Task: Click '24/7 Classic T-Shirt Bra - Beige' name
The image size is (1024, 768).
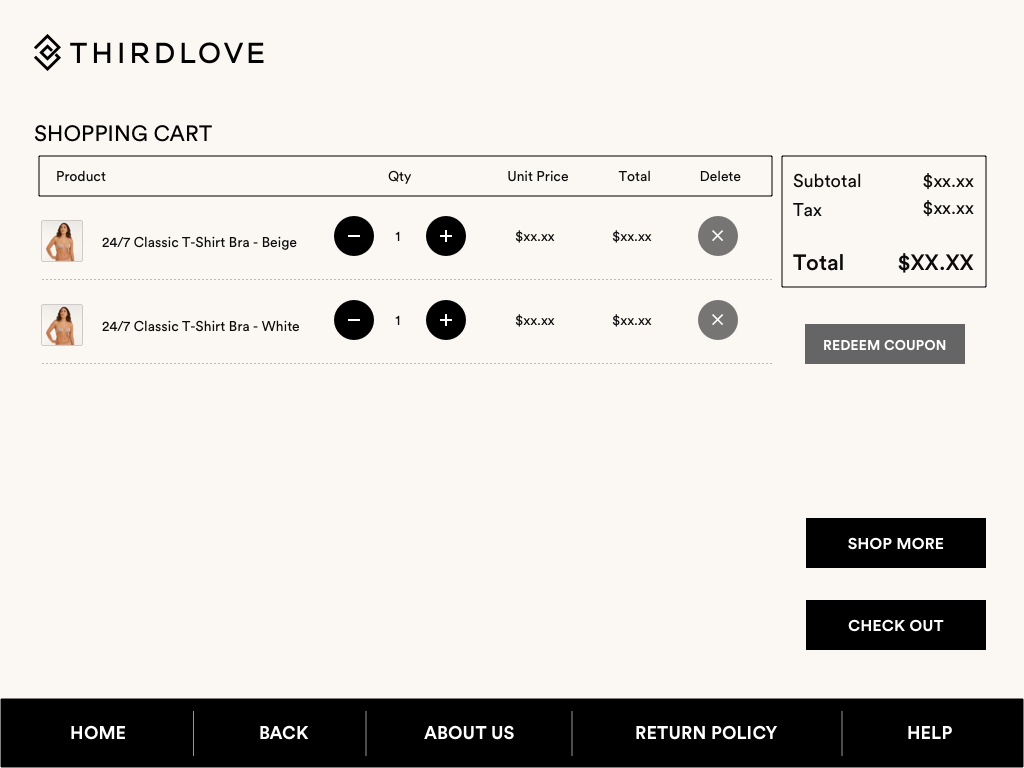Action: [199, 242]
